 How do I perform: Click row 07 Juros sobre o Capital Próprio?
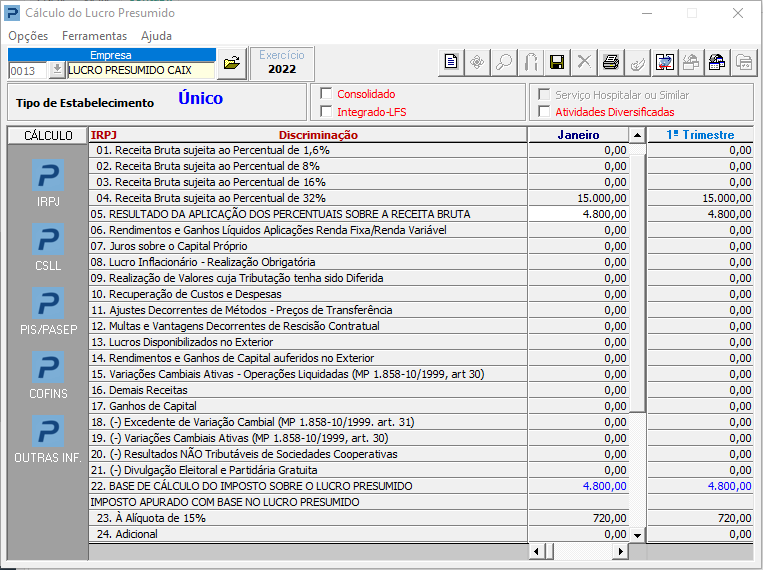[308, 246]
